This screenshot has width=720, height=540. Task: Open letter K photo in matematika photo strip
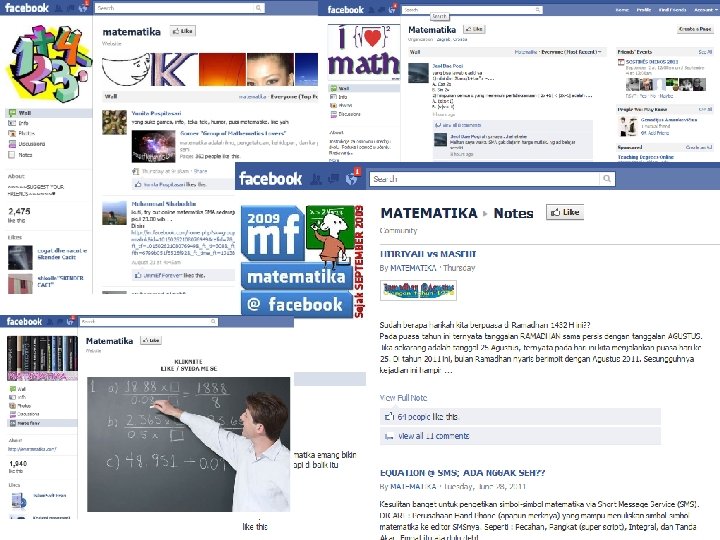coord(174,69)
